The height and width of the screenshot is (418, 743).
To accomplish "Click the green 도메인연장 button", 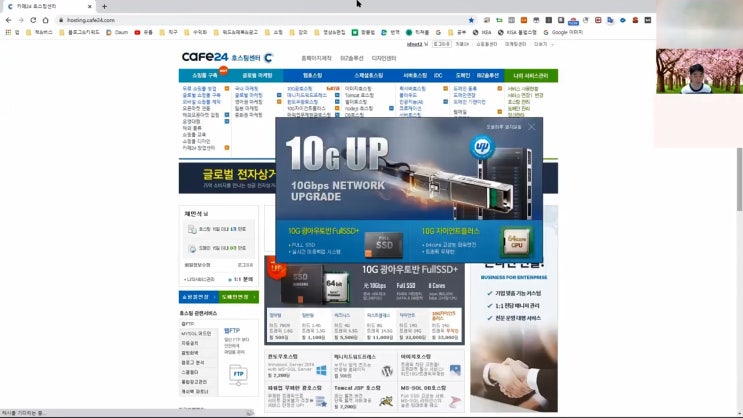I will (x=238, y=297).
